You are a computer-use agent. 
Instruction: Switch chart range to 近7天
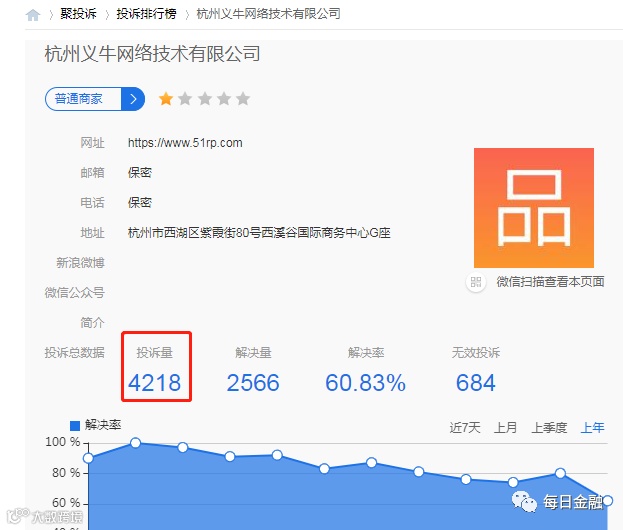[x=465, y=428]
